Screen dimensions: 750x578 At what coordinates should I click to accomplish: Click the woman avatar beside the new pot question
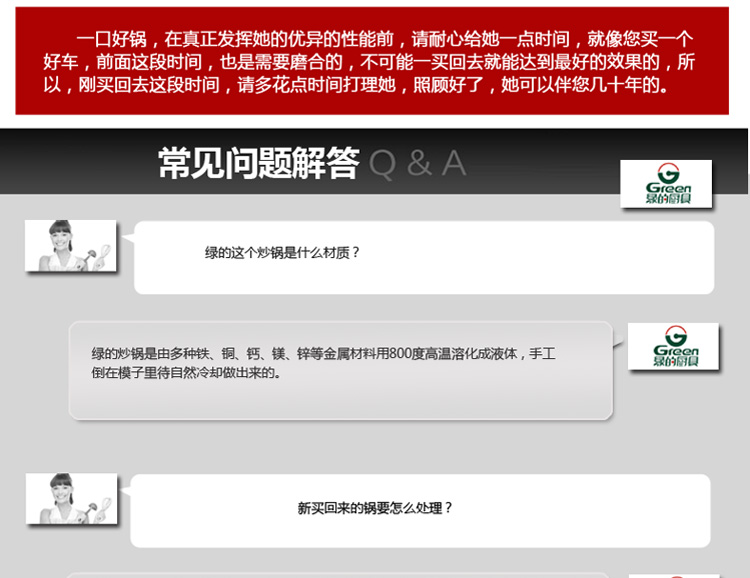click(71, 499)
